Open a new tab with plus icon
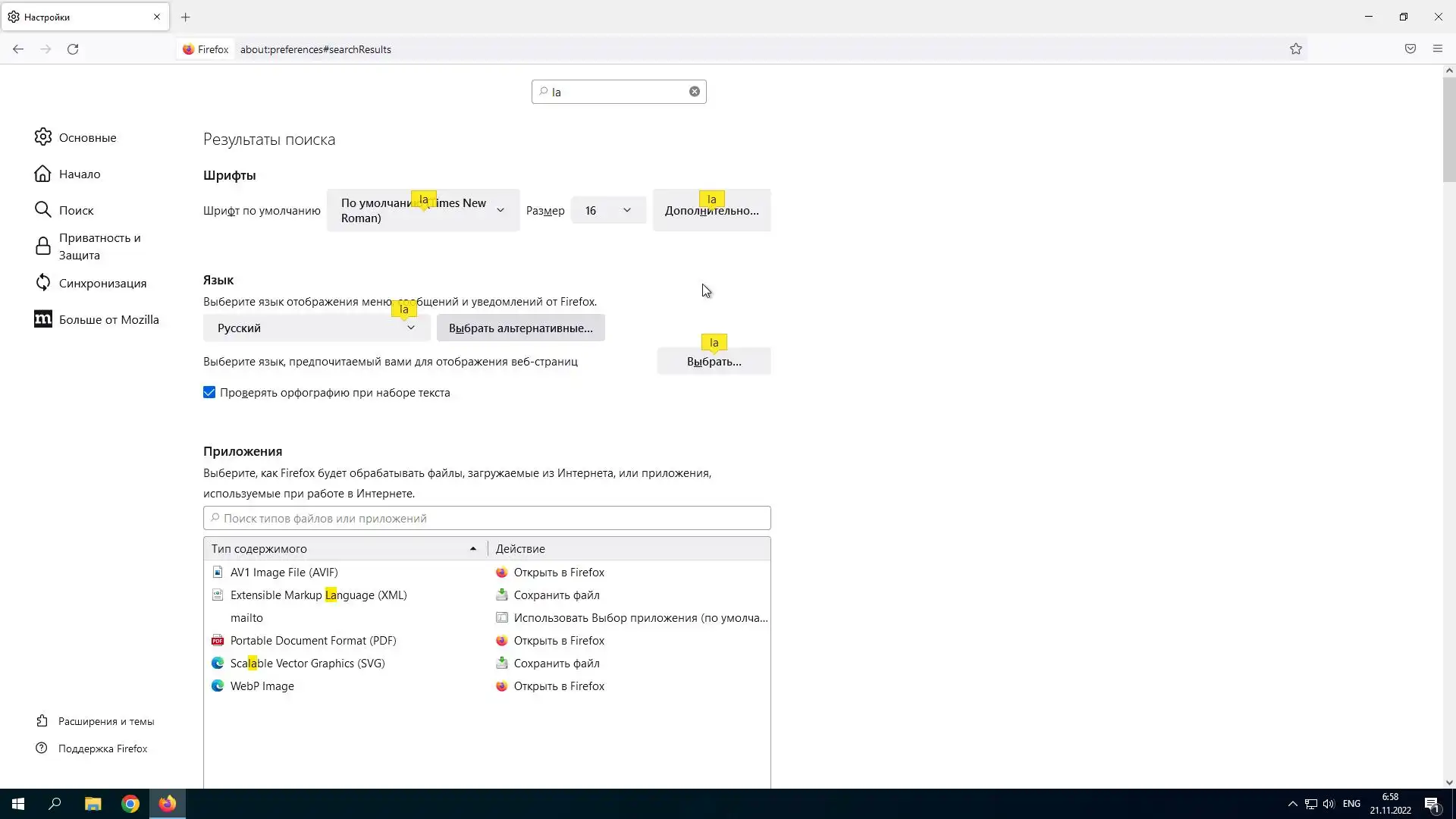Image resolution: width=1456 pixels, height=819 pixels. tap(186, 17)
